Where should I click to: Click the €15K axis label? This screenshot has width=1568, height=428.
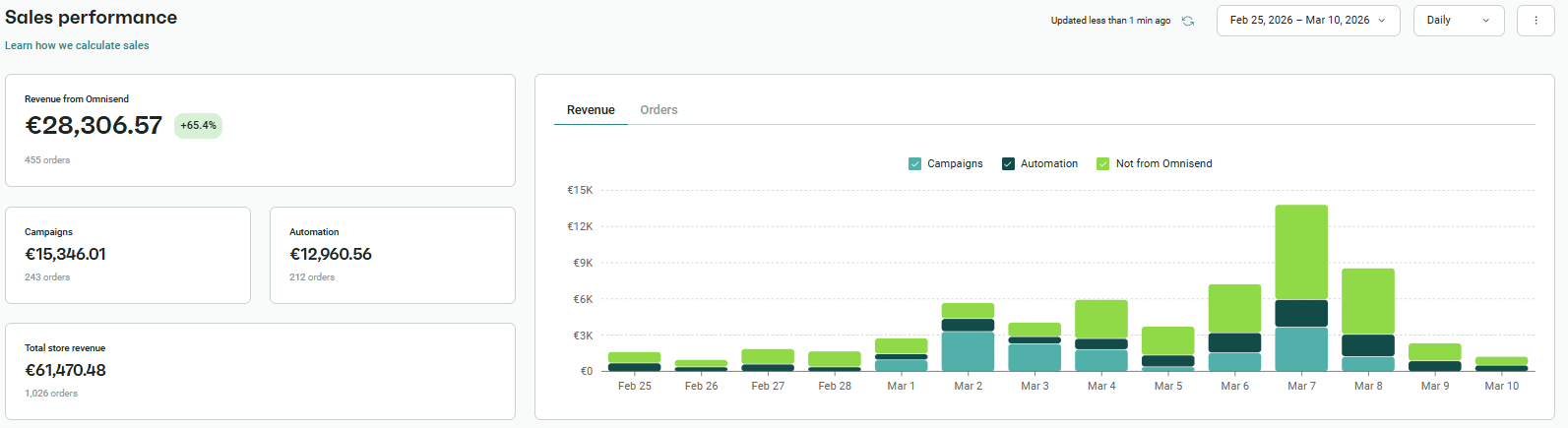click(580, 190)
